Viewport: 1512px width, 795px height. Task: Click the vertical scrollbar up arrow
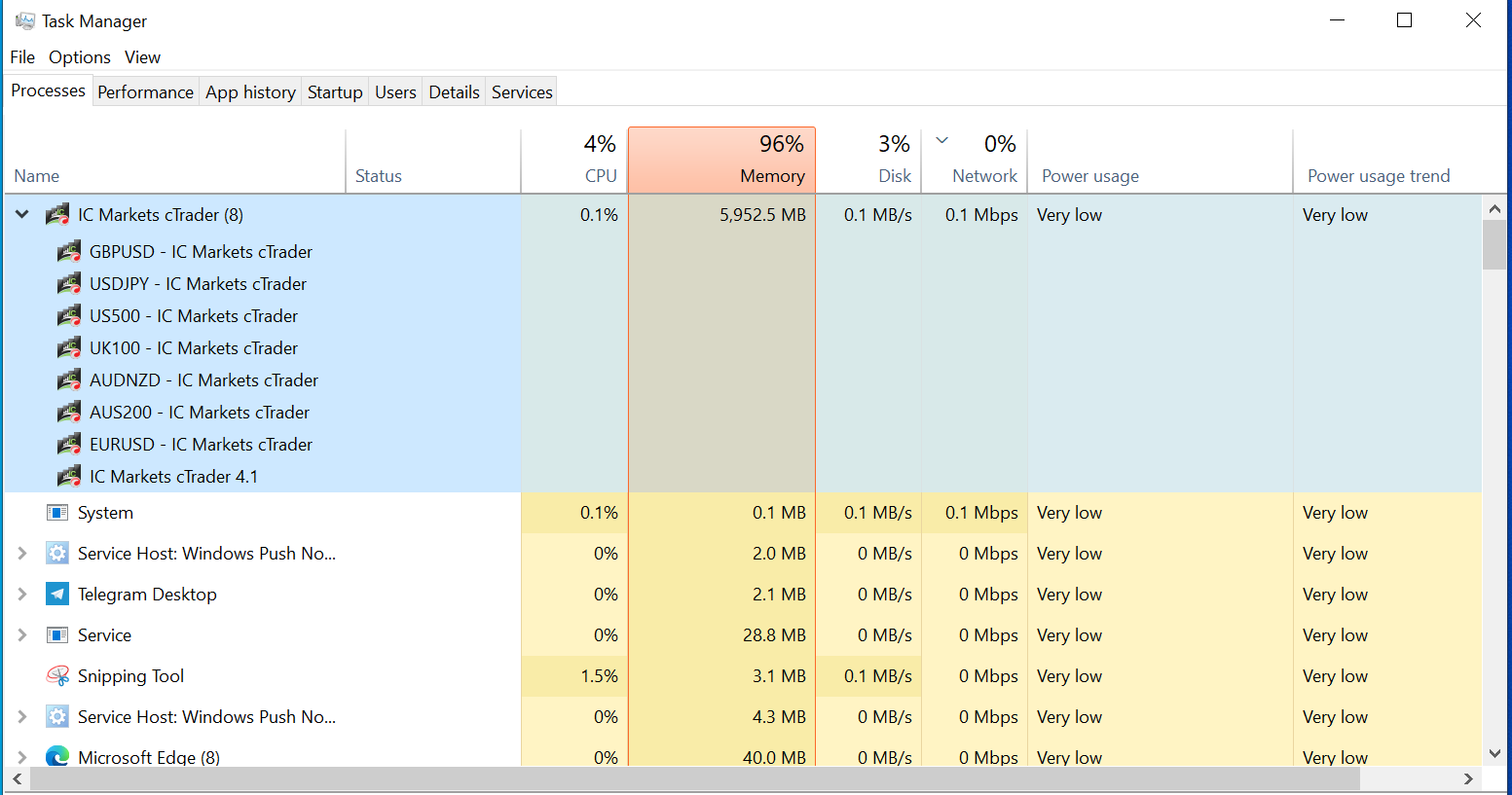1494,208
